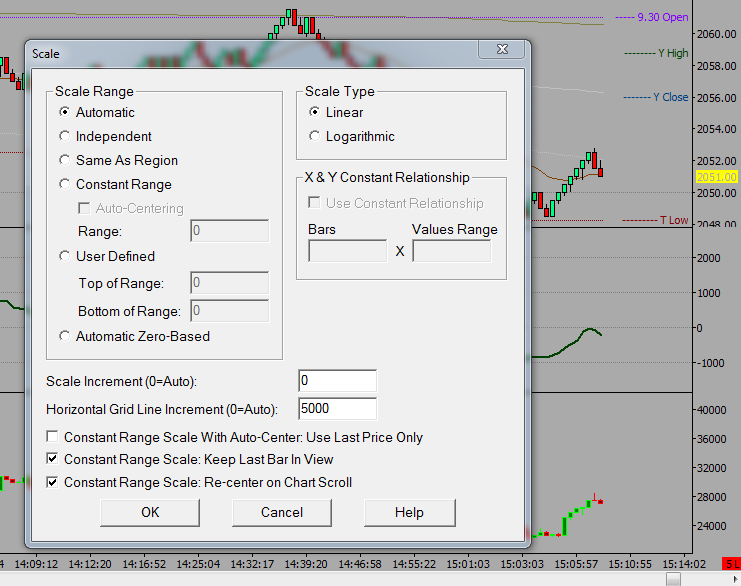The height and width of the screenshot is (586, 741).
Task: Toggle the Auto-Centering checkbox
Action: pyautogui.click(x=84, y=208)
